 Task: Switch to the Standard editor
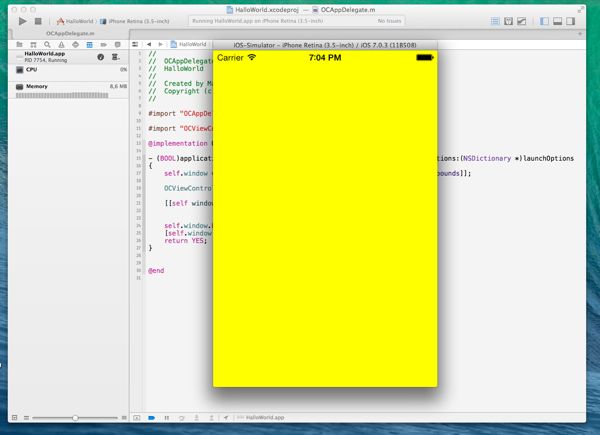[x=495, y=21]
